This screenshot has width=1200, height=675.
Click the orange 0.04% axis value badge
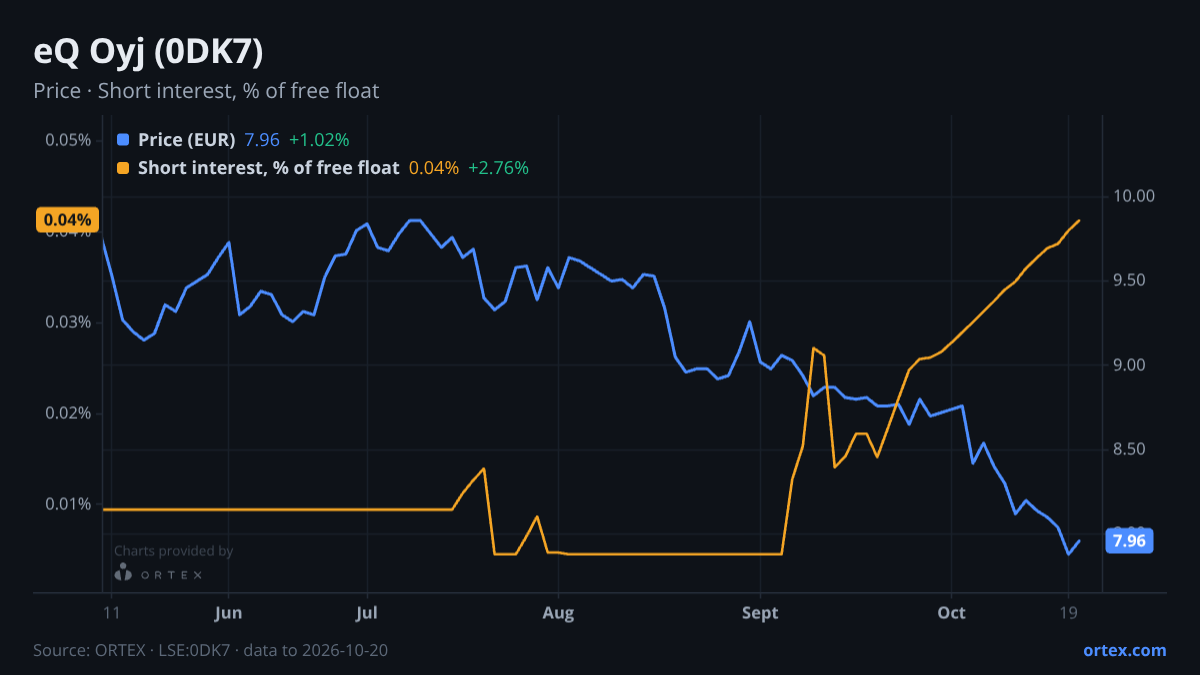pyautogui.click(x=68, y=220)
